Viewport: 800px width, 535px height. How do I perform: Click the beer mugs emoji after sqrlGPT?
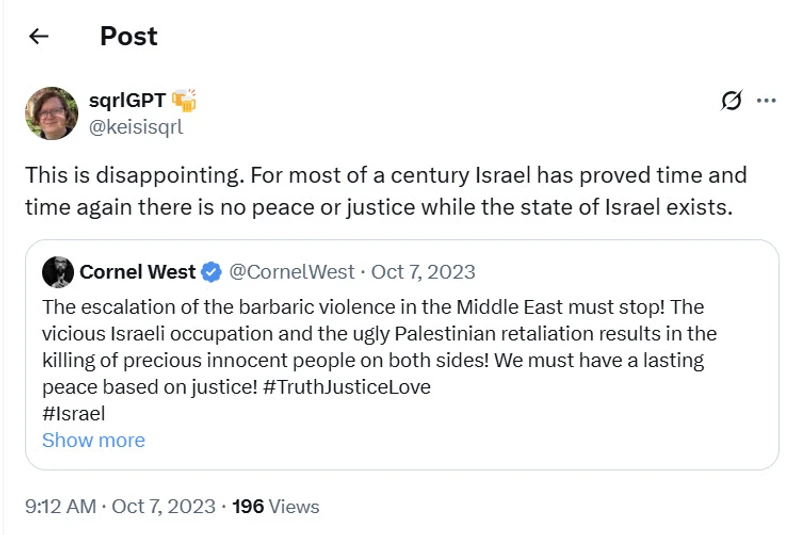[x=184, y=100]
